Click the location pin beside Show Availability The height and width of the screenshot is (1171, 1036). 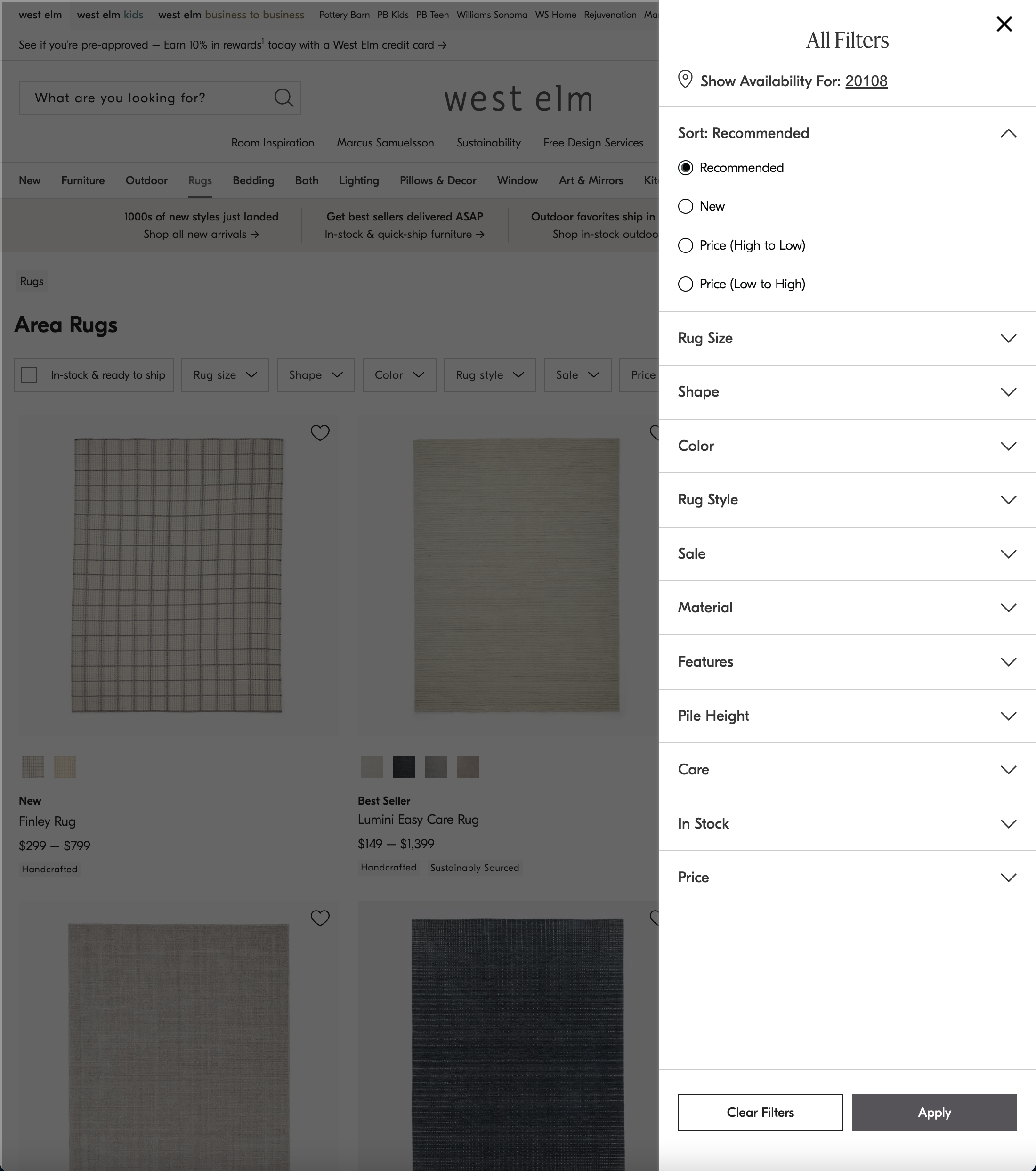[684, 80]
